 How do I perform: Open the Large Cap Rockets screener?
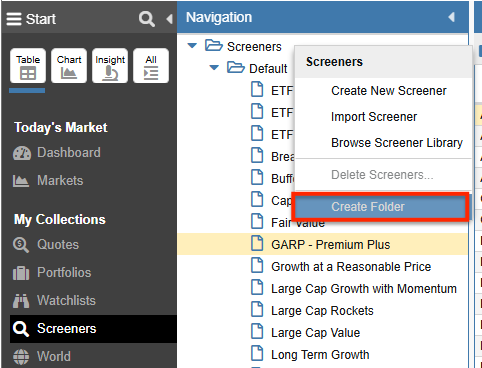click(x=322, y=311)
